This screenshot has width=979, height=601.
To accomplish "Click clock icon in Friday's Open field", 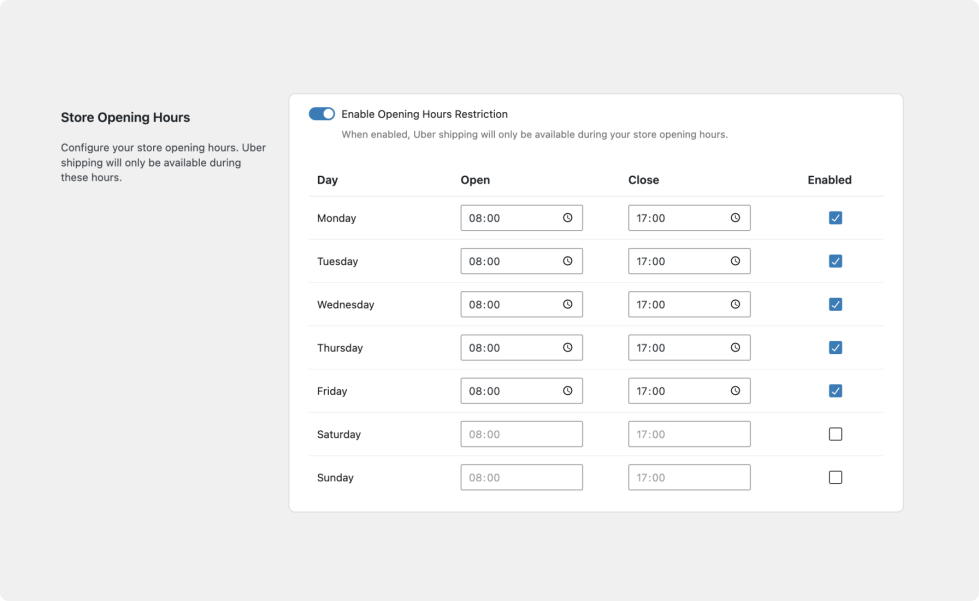I will [x=567, y=391].
